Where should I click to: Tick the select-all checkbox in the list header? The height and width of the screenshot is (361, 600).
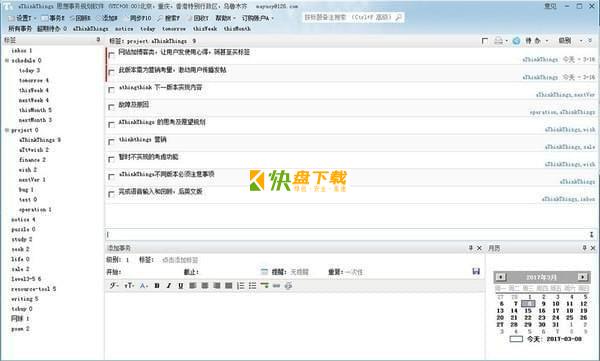pyautogui.click(x=485, y=41)
